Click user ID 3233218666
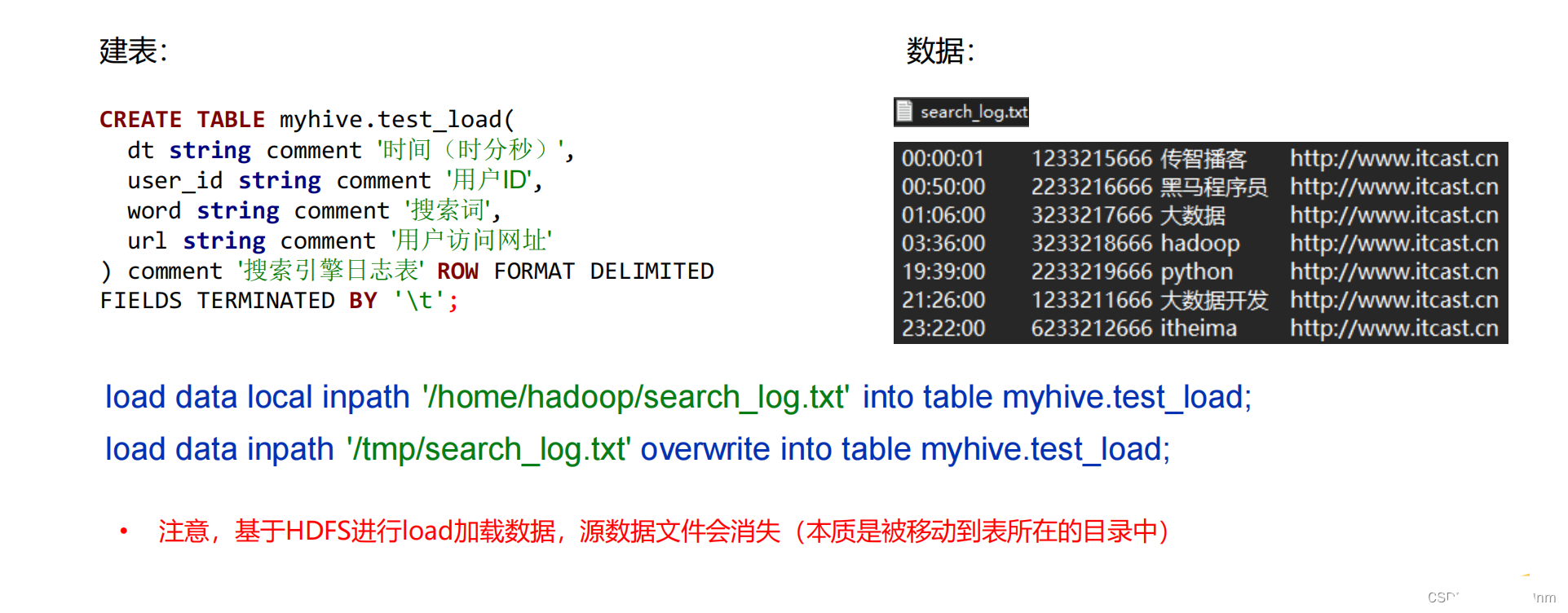Image resolution: width=1568 pixels, height=613 pixels. click(1092, 243)
